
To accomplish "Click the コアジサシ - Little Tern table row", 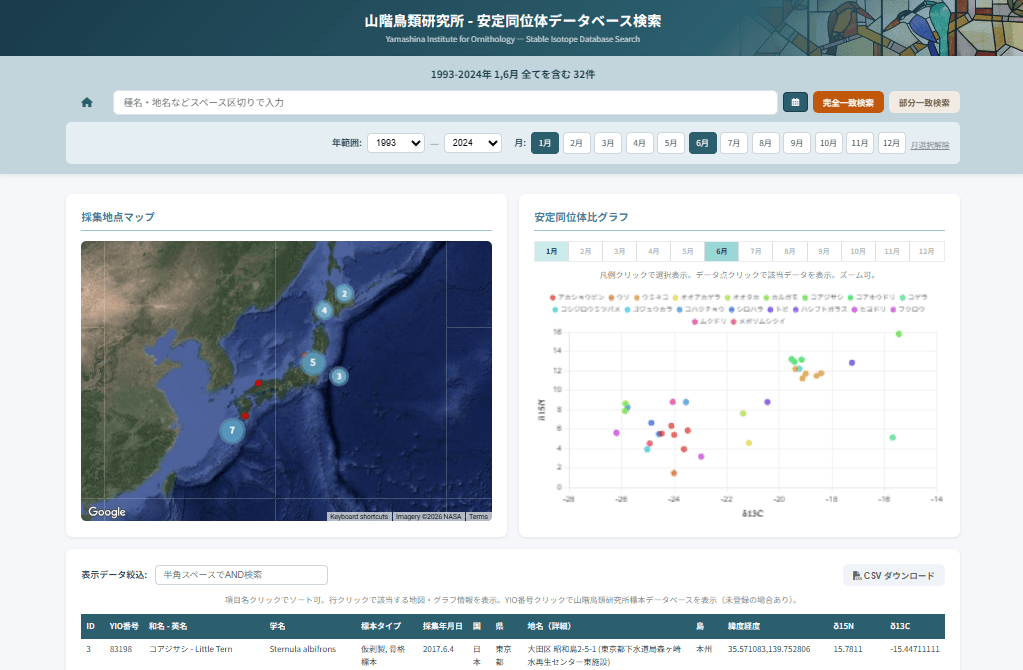I will [x=513, y=655].
